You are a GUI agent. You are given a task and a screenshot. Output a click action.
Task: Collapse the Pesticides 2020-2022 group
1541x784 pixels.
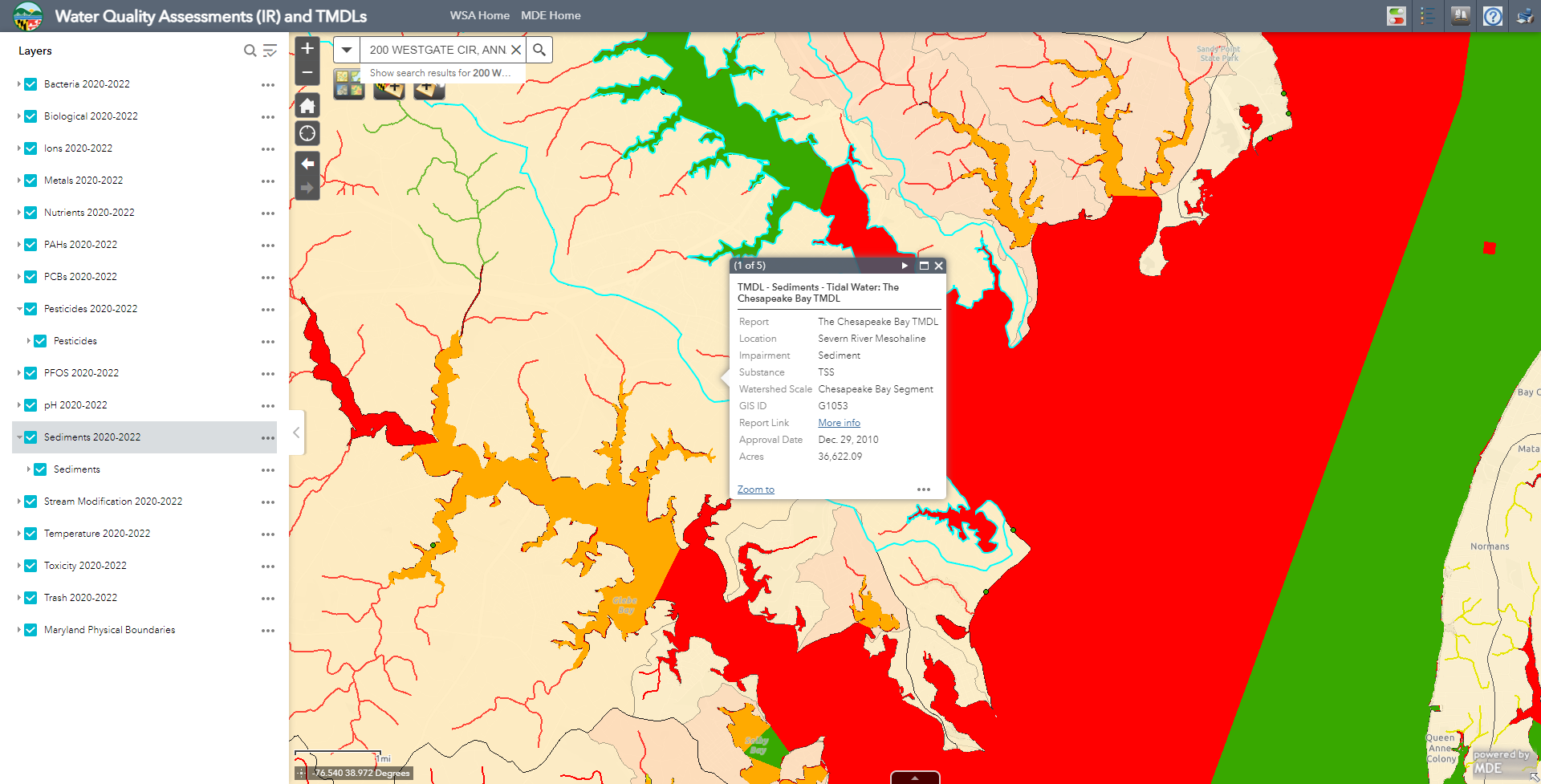click(18, 309)
